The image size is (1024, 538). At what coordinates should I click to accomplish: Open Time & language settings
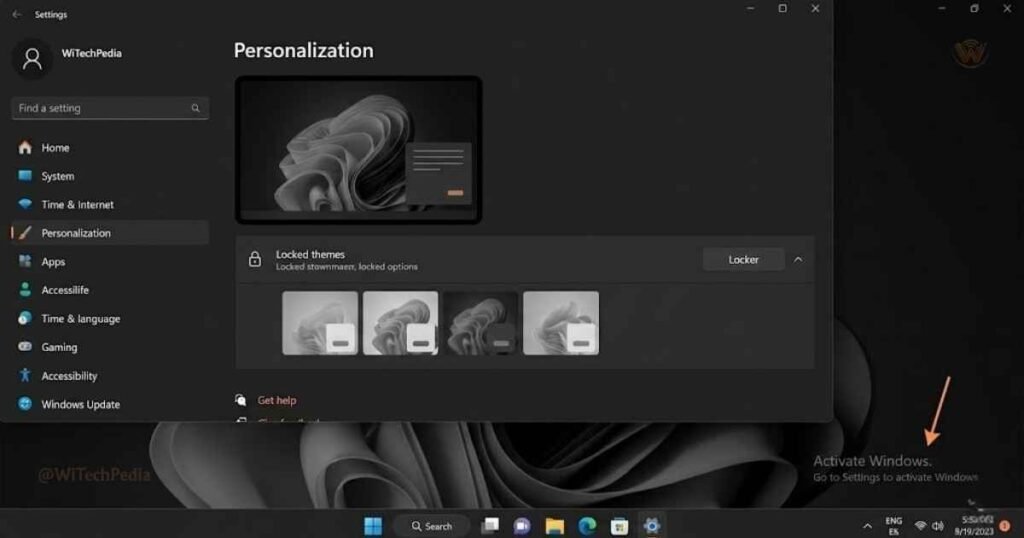pos(110,319)
